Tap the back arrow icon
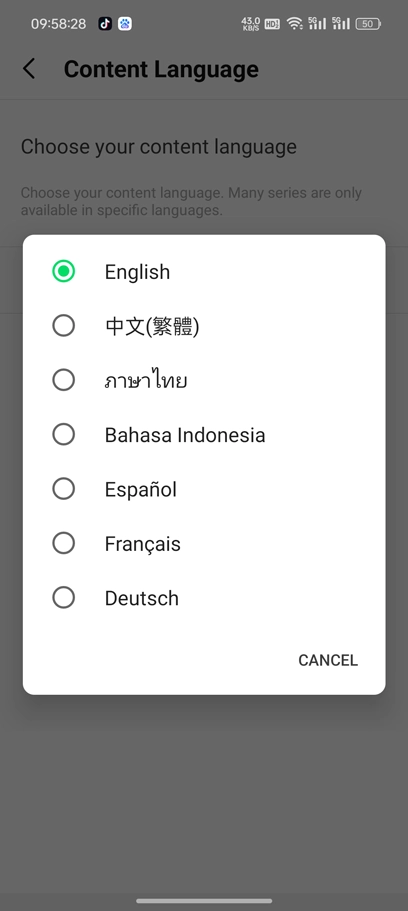408x911 pixels. pyautogui.click(x=28, y=69)
